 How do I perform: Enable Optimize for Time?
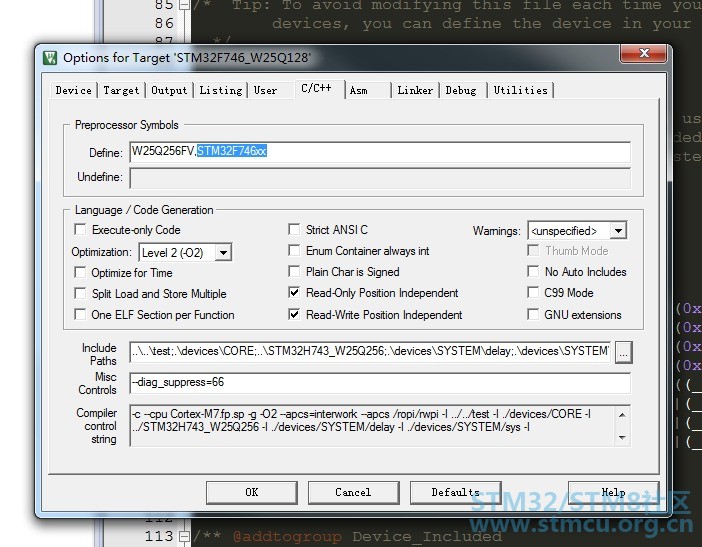pyautogui.click(x=80, y=272)
